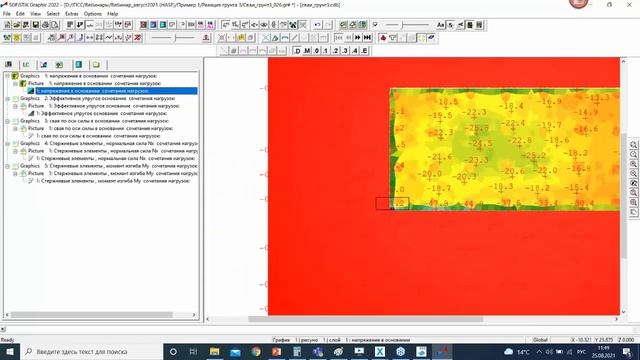Toggle the checkbox next to toolbar slider
The height and width of the screenshot is (360, 640).
coord(376,25)
